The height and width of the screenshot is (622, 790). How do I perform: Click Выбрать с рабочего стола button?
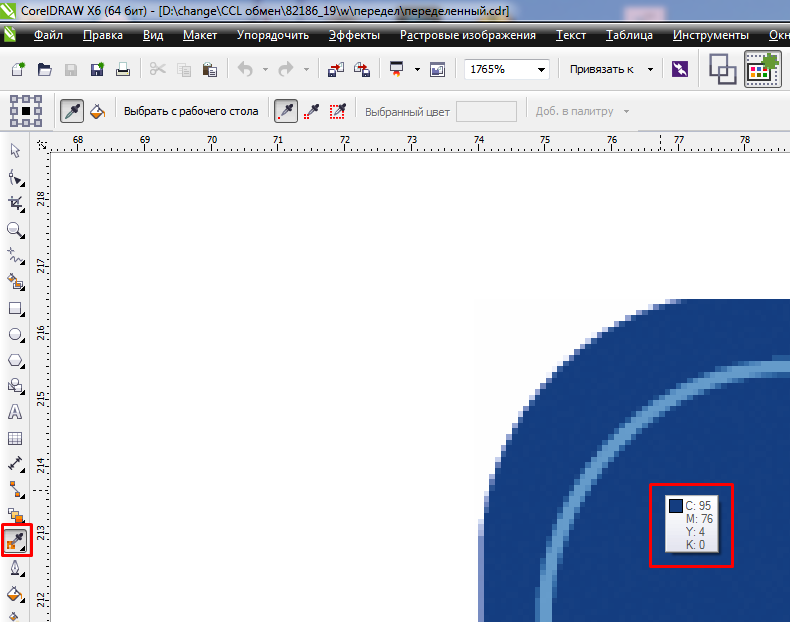(191, 111)
